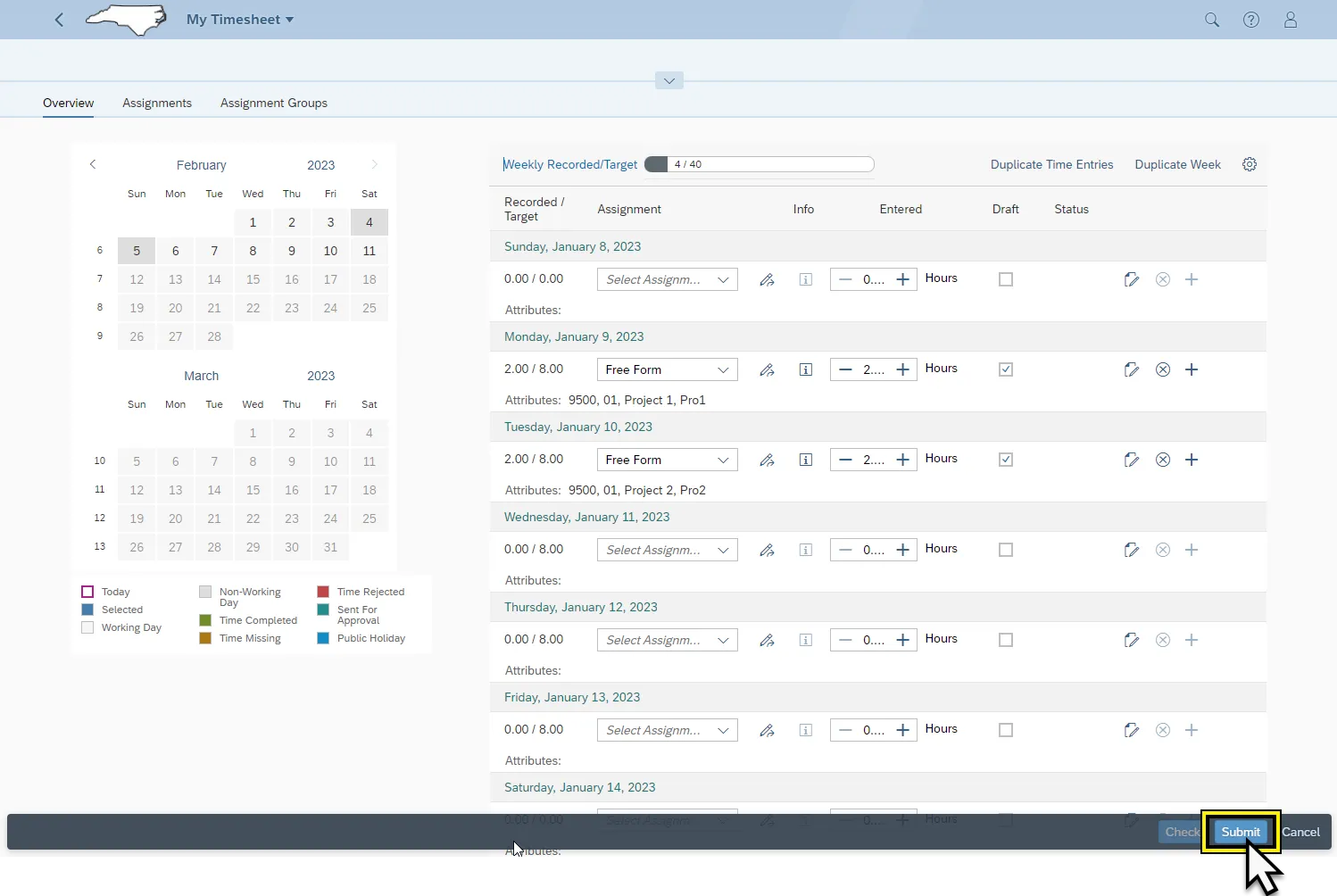This screenshot has height=896, width=1337.
Task: Open the pencil details icon for Sunday, January 8
Action: 767,279
